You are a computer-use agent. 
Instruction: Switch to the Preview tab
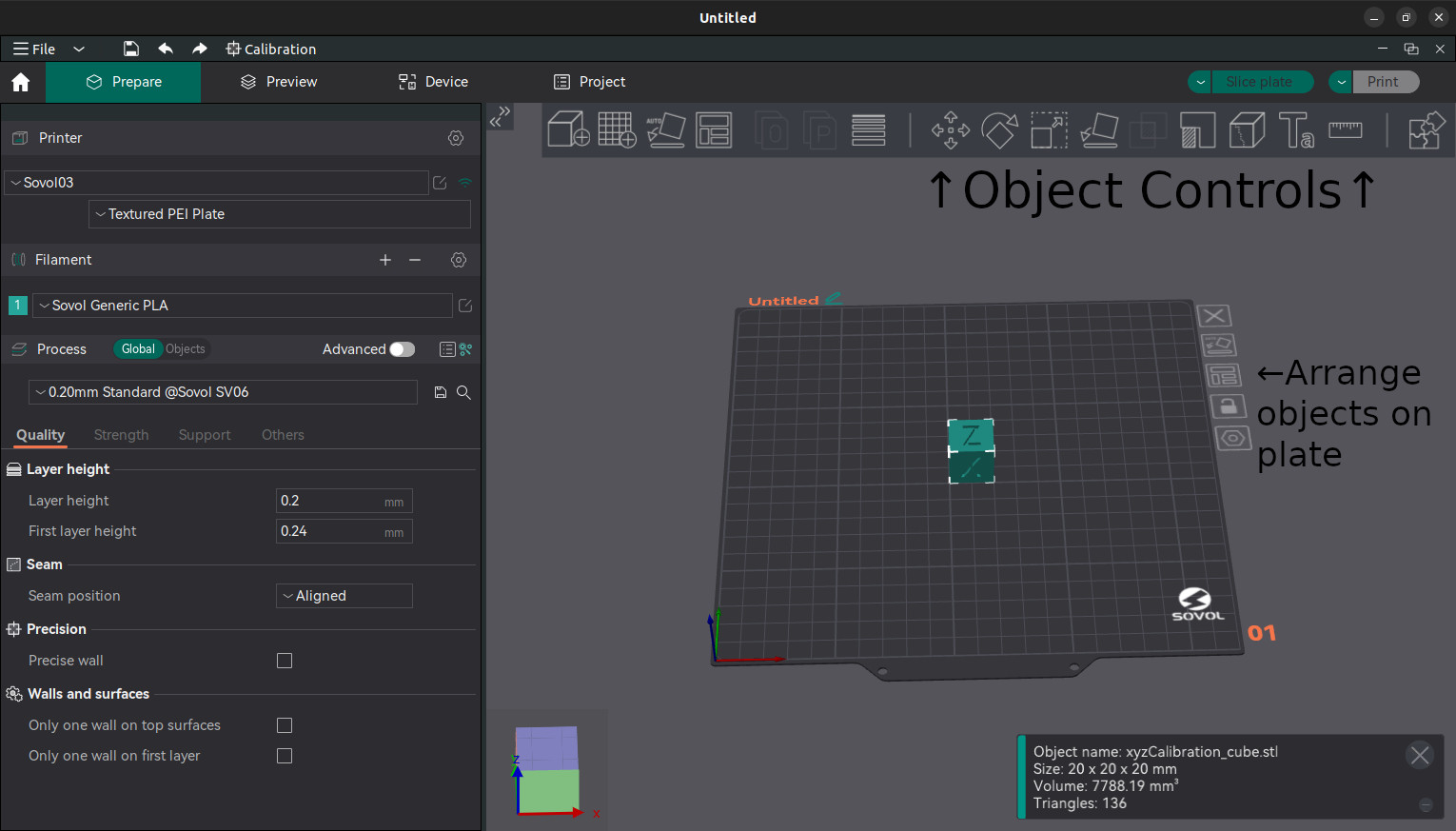pos(279,82)
